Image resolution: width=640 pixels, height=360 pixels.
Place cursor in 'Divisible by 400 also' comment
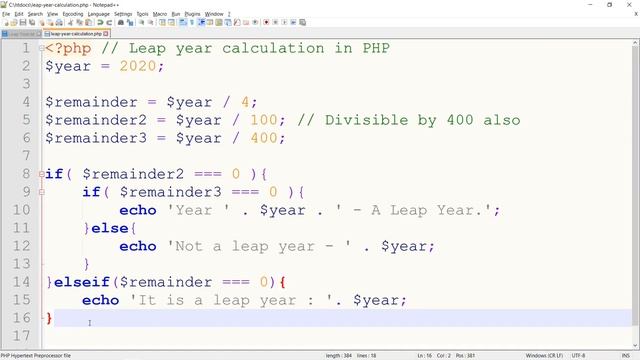pos(422,120)
